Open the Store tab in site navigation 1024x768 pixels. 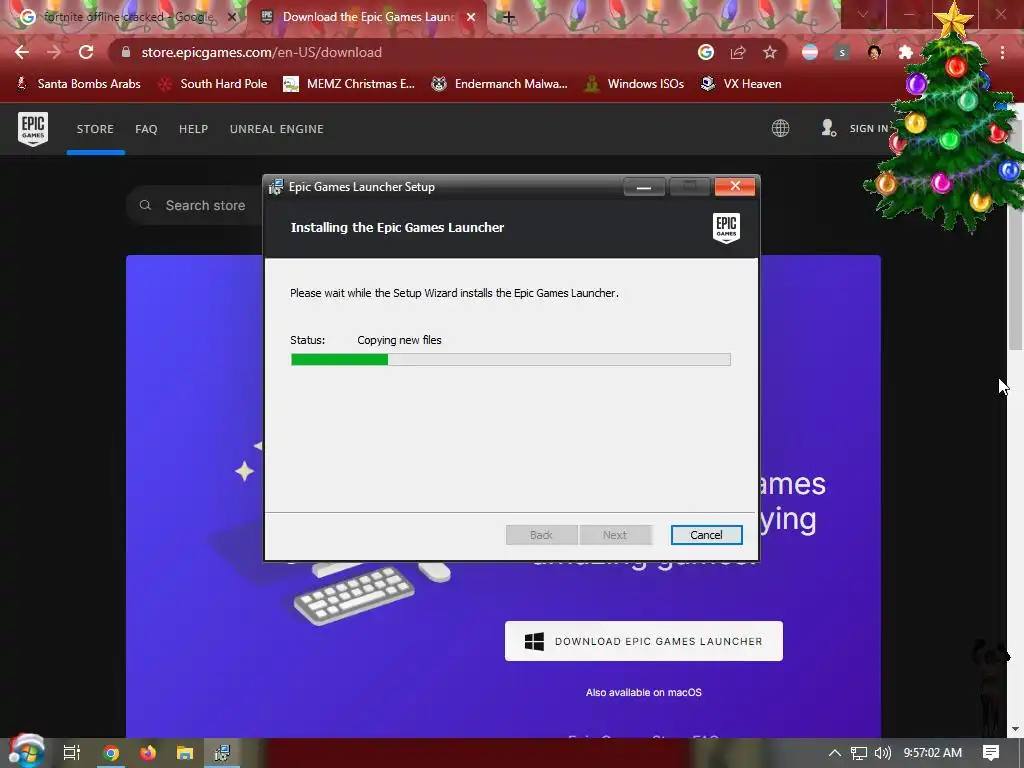coord(95,129)
